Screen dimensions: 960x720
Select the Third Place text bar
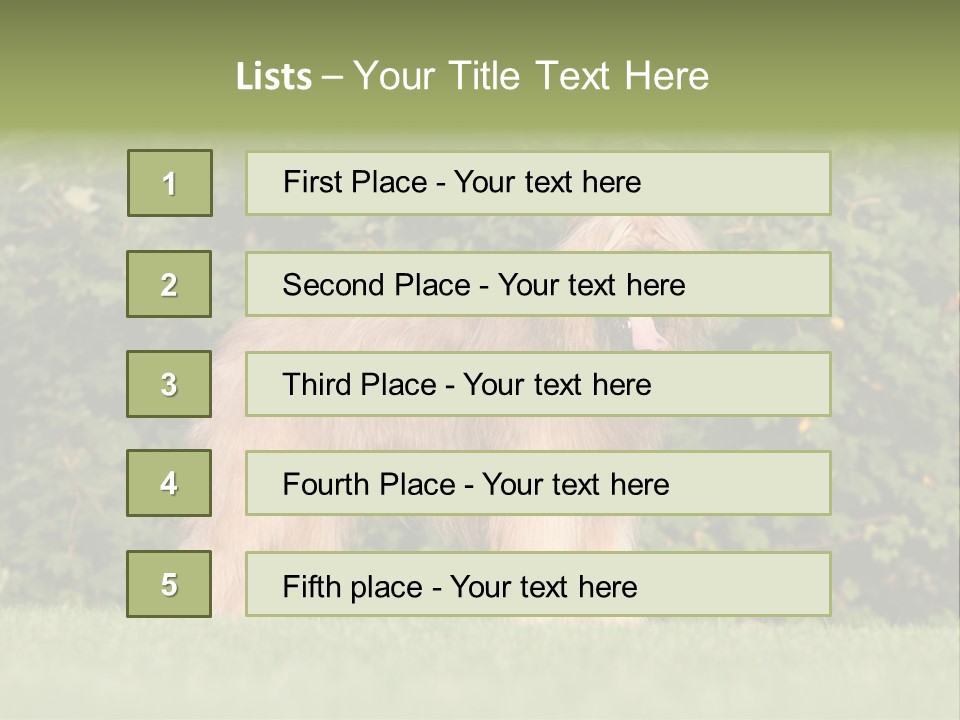coord(538,384)
